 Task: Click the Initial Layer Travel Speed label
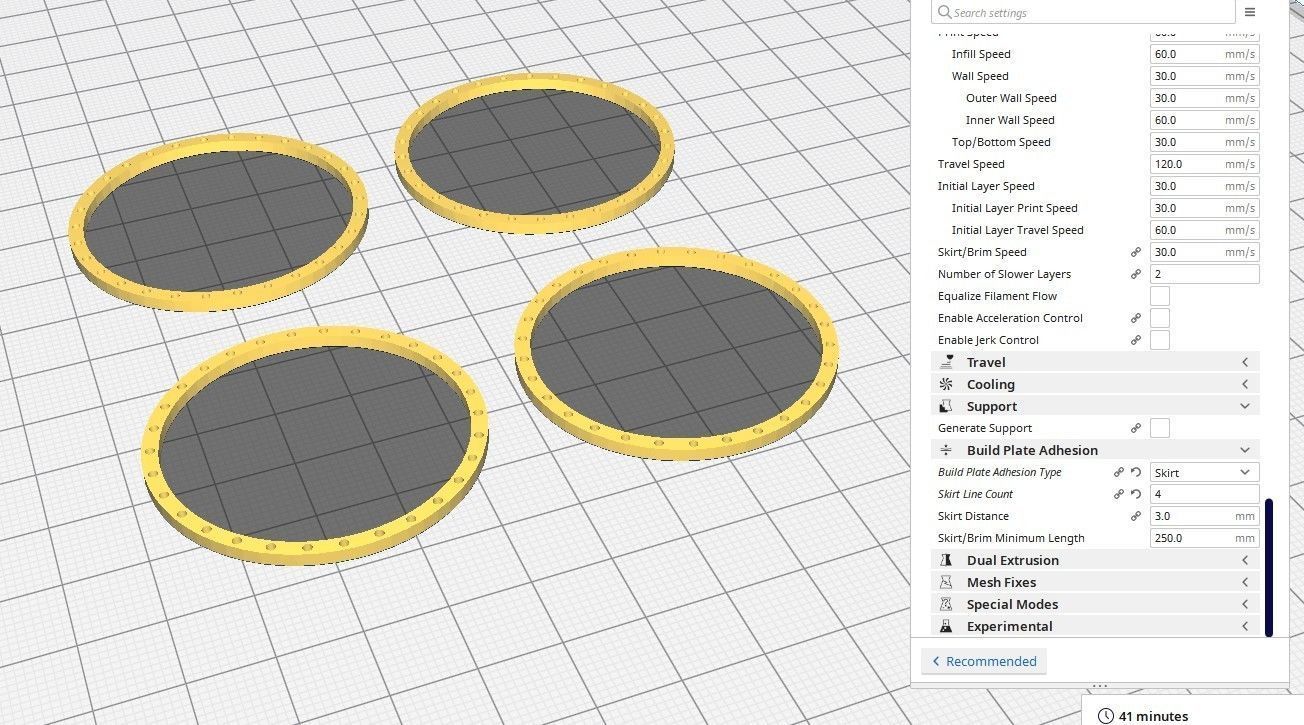1018,230
